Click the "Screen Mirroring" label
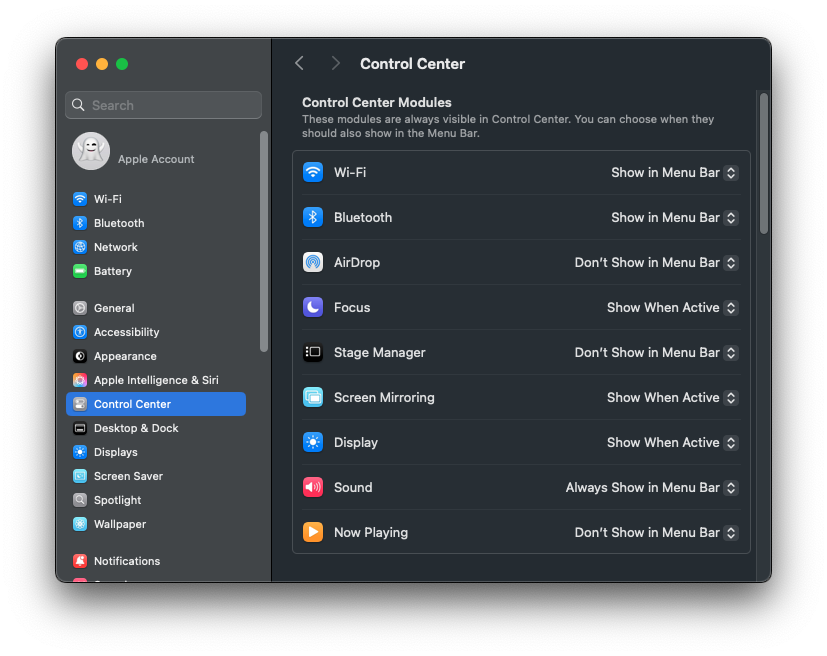 pos(384,398)
